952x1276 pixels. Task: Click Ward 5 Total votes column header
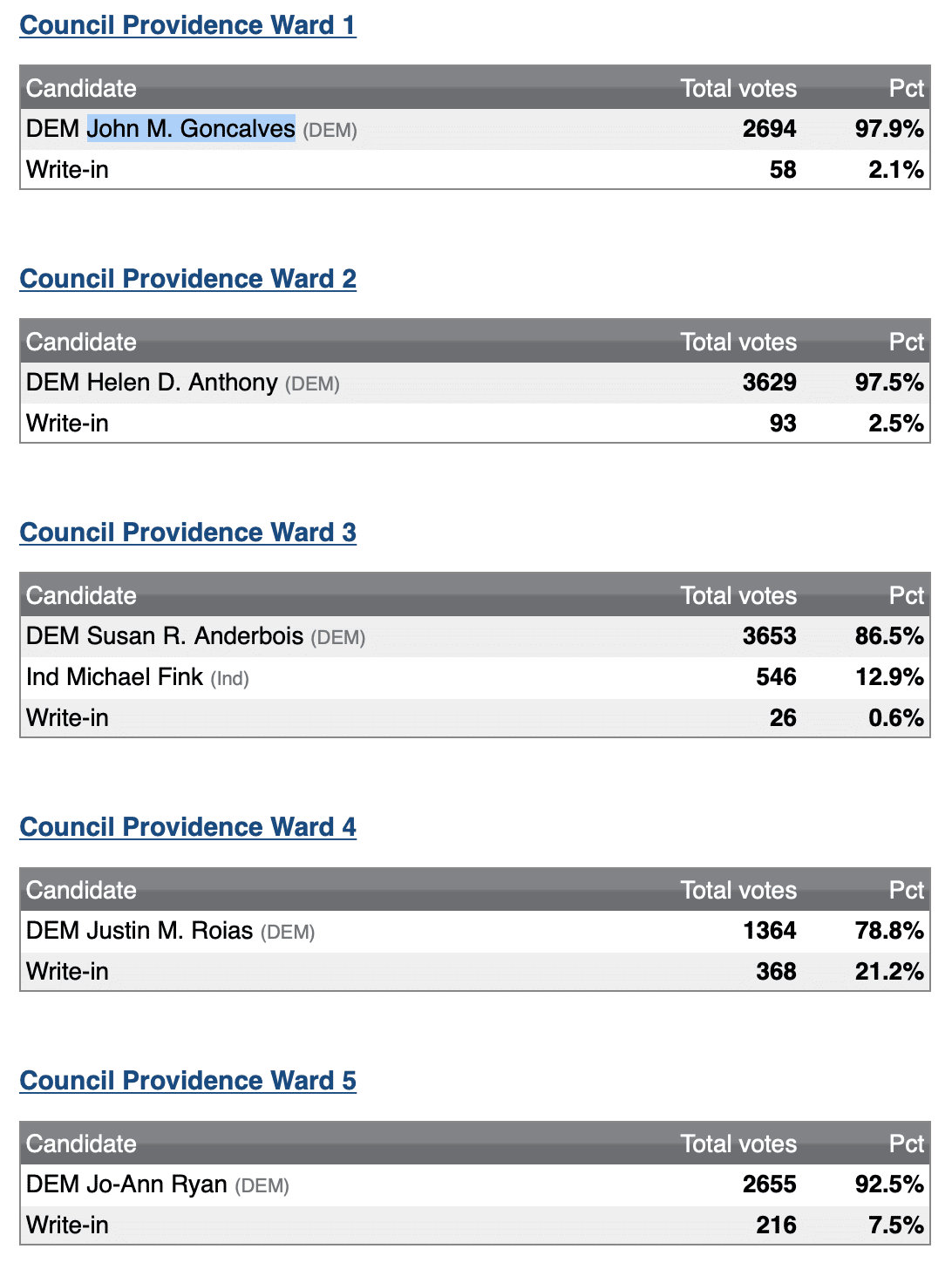(x=738, y=1144)
